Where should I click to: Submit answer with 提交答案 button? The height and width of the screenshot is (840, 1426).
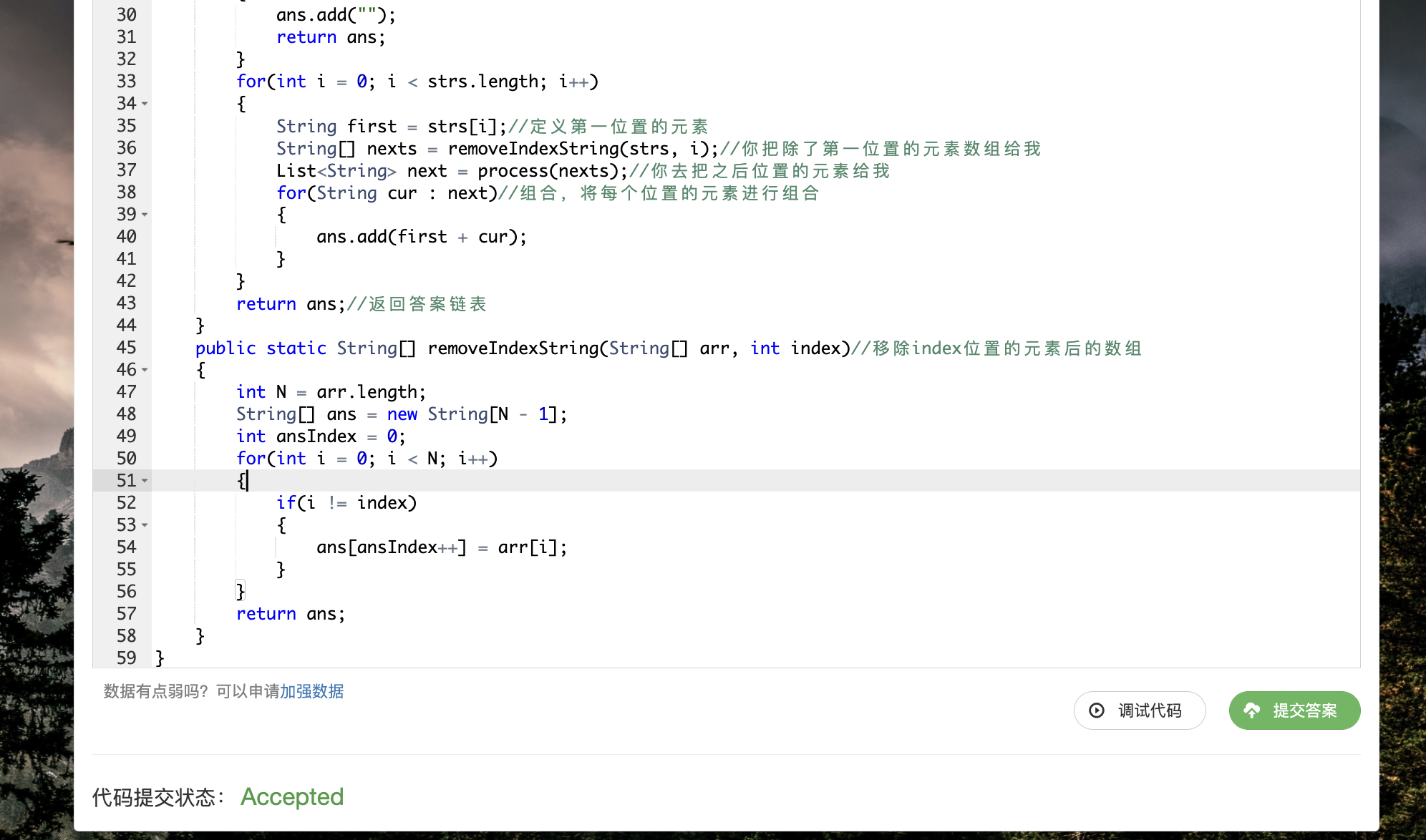point(1294,710)
